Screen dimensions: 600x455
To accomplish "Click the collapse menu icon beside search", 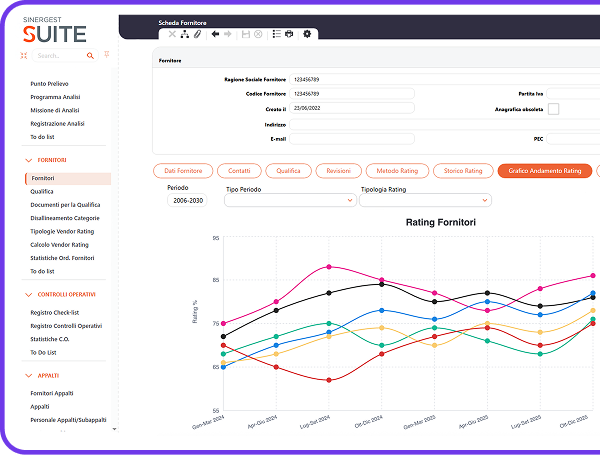I will [25, 56].
